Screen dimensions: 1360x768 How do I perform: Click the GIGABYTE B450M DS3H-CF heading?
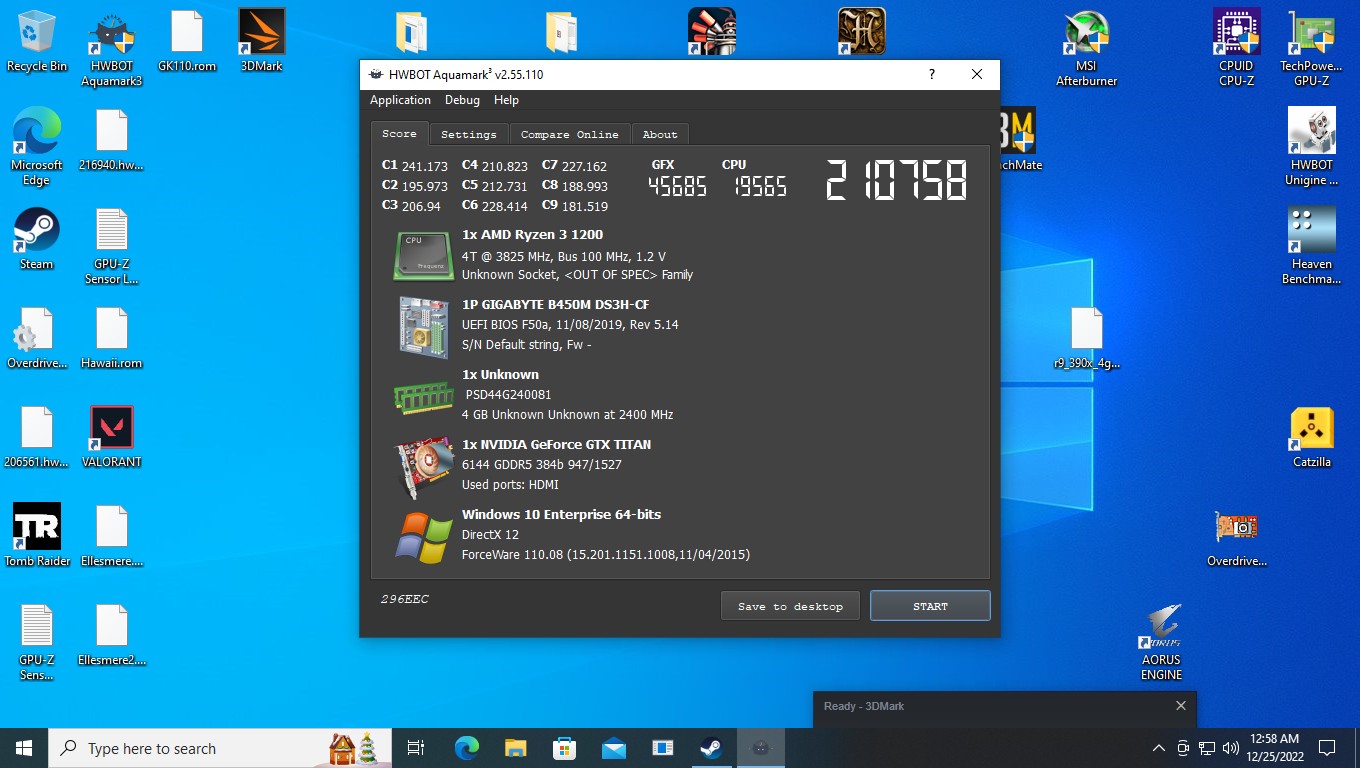coord(555,305)
